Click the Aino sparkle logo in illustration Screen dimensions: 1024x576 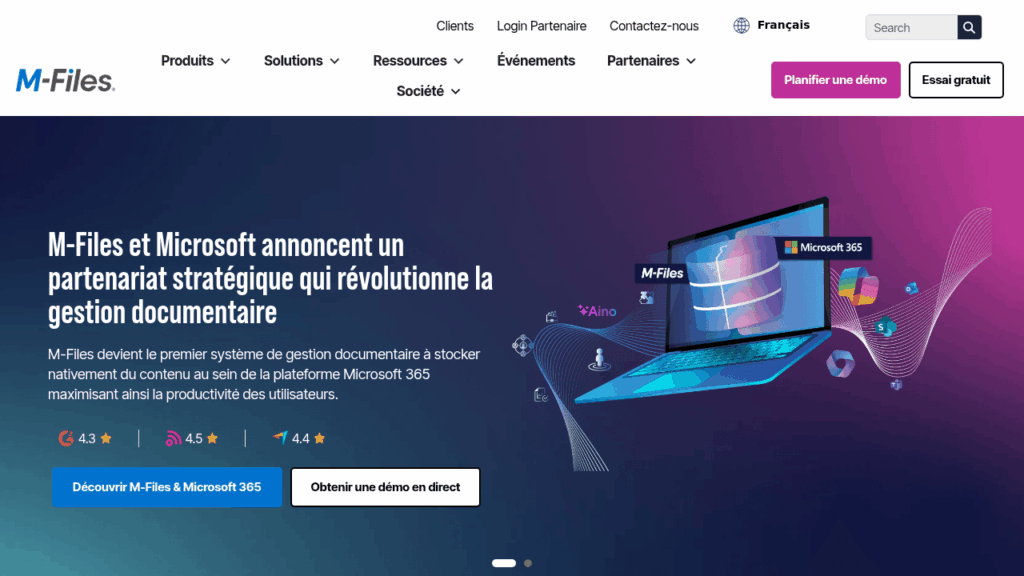click(x=597, y=311)
